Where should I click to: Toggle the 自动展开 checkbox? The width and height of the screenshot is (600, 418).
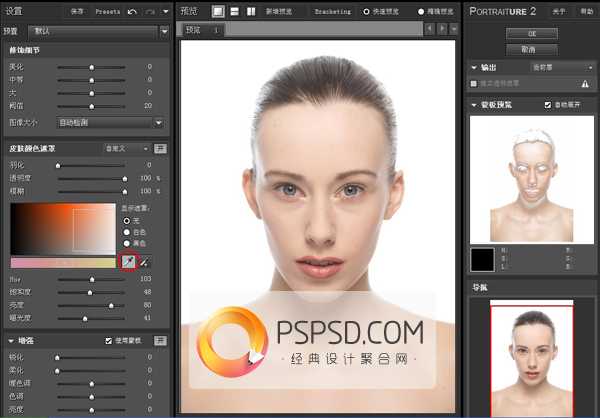[x=547, y=104]
